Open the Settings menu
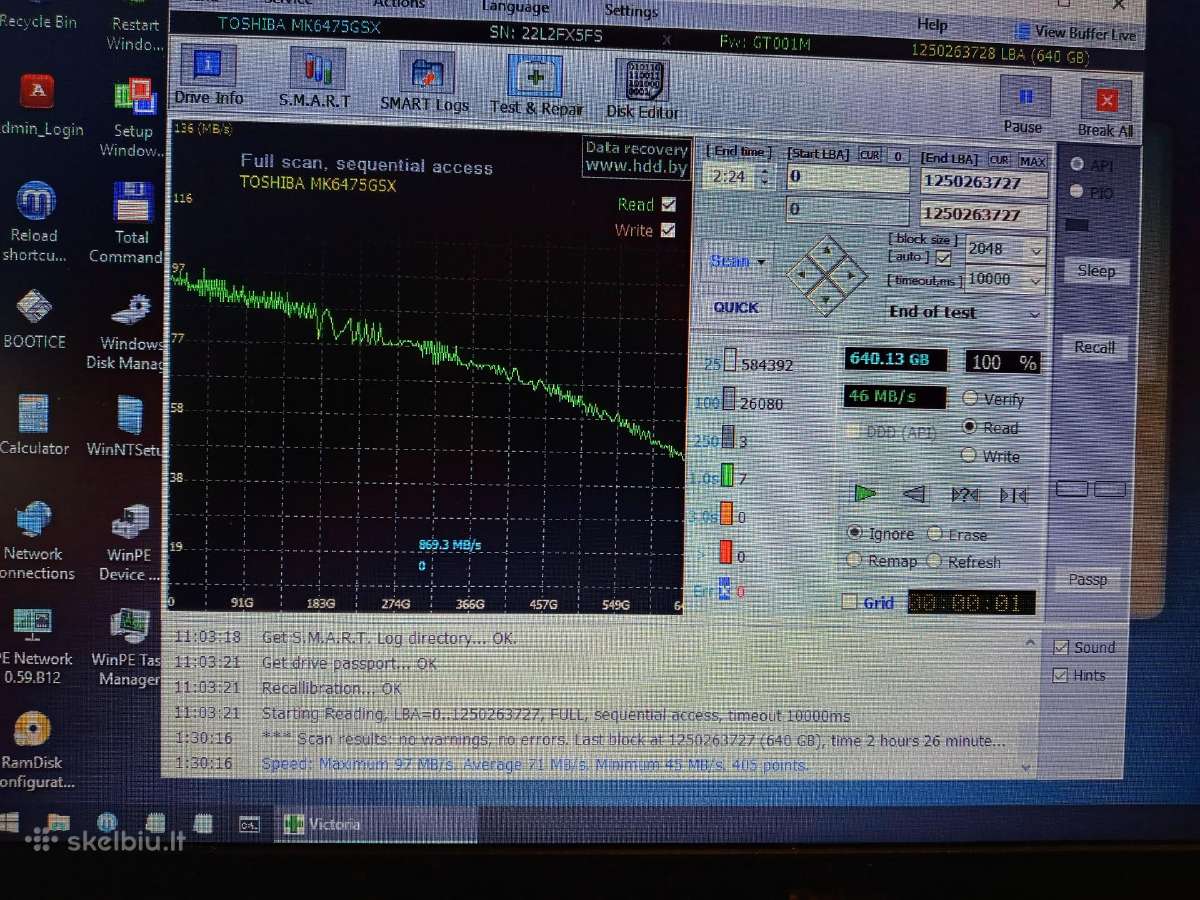The width and height of the screenshot is (1200, 900). click(x=631, y=11)
